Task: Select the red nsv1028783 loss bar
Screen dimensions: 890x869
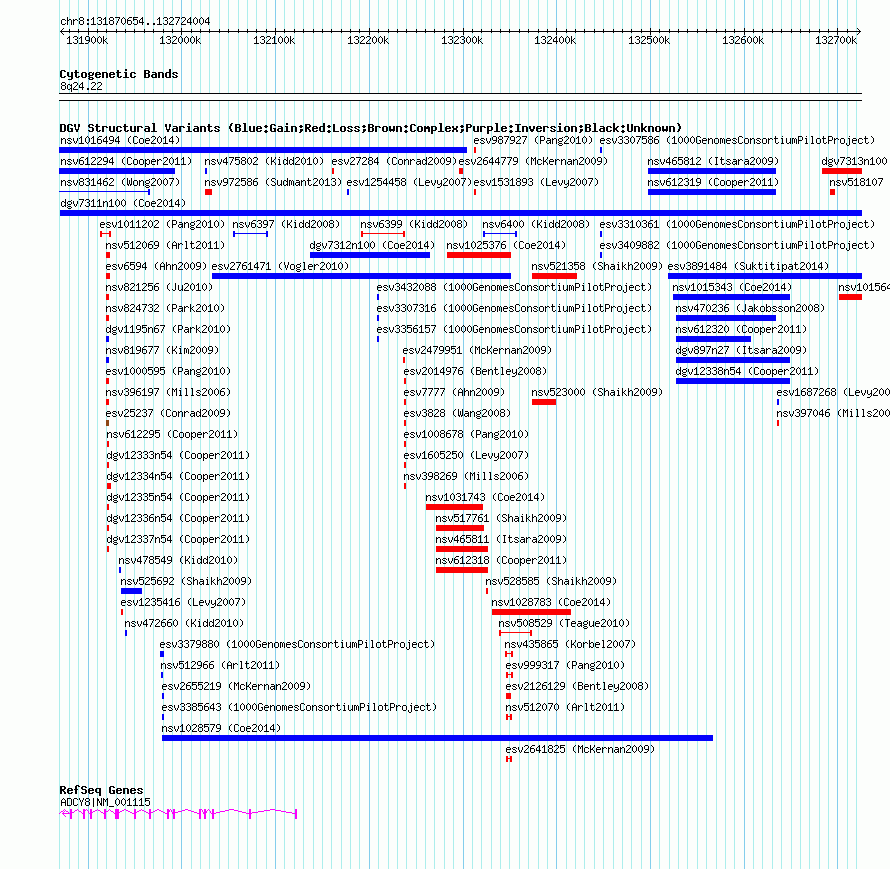Action: 531,612
